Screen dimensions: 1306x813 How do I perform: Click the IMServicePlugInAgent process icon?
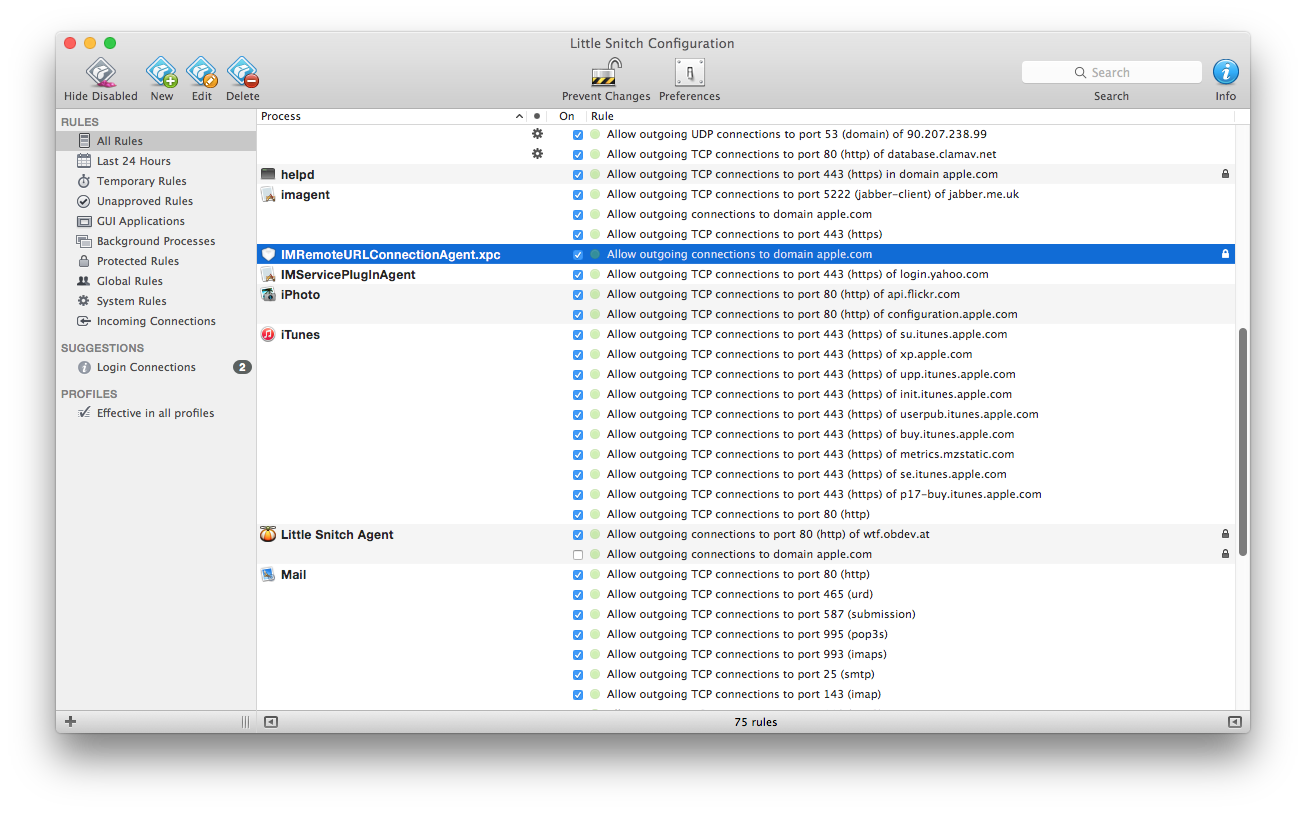(x=268, y=274)
